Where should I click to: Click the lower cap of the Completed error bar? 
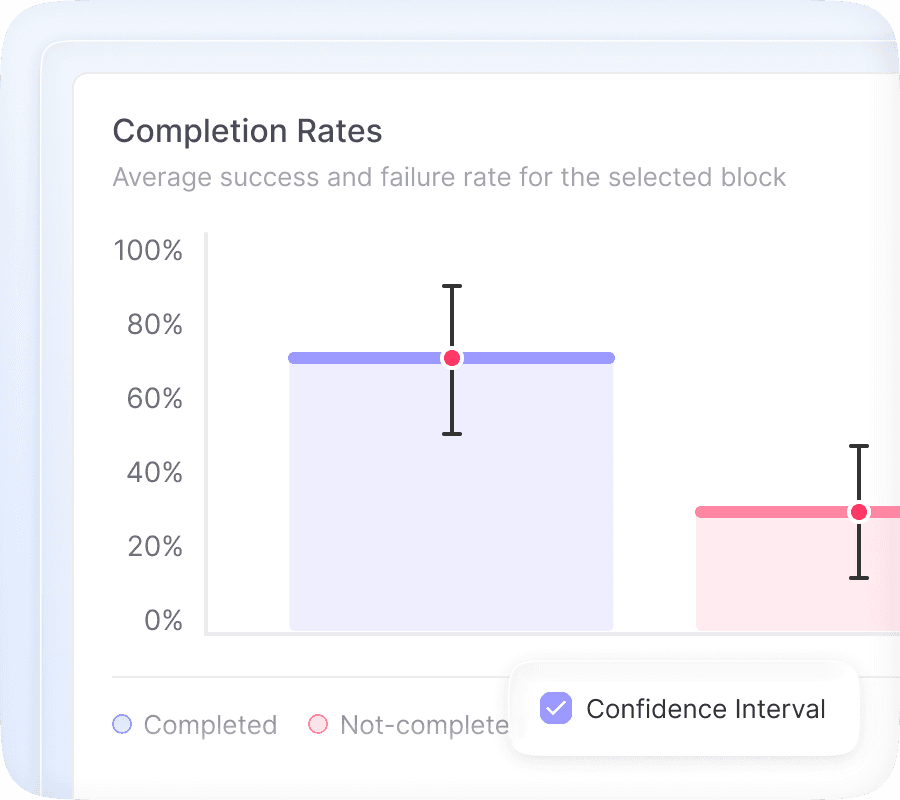coord(452,434)
